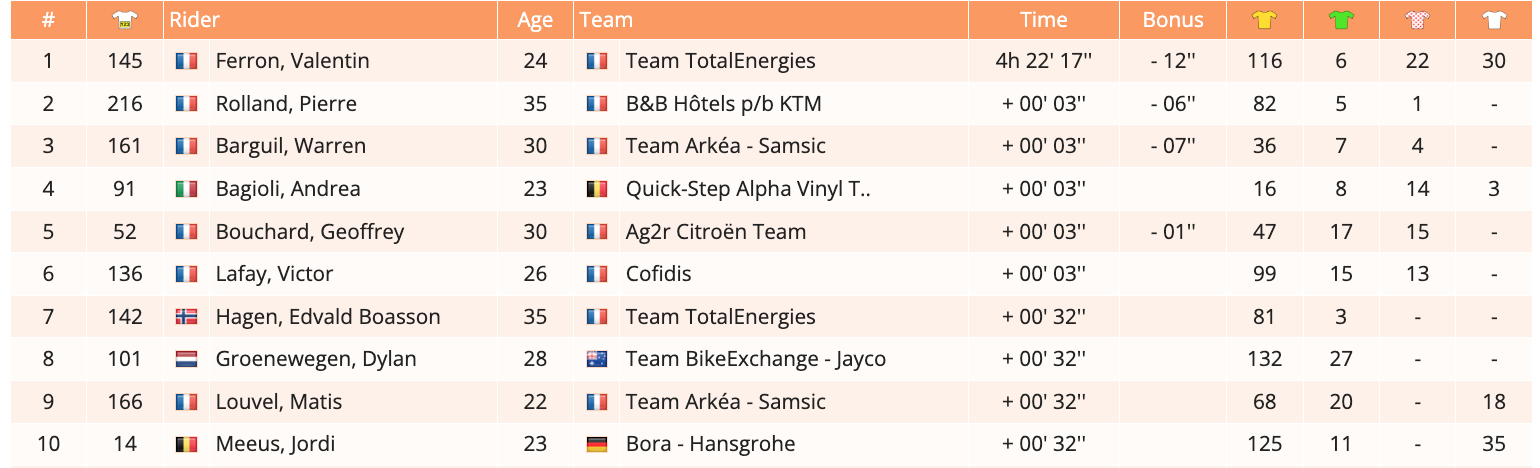
Task: Click the Australian flag beside Team BikeExchange - Jayco
Action: click(x=597, y=359)
